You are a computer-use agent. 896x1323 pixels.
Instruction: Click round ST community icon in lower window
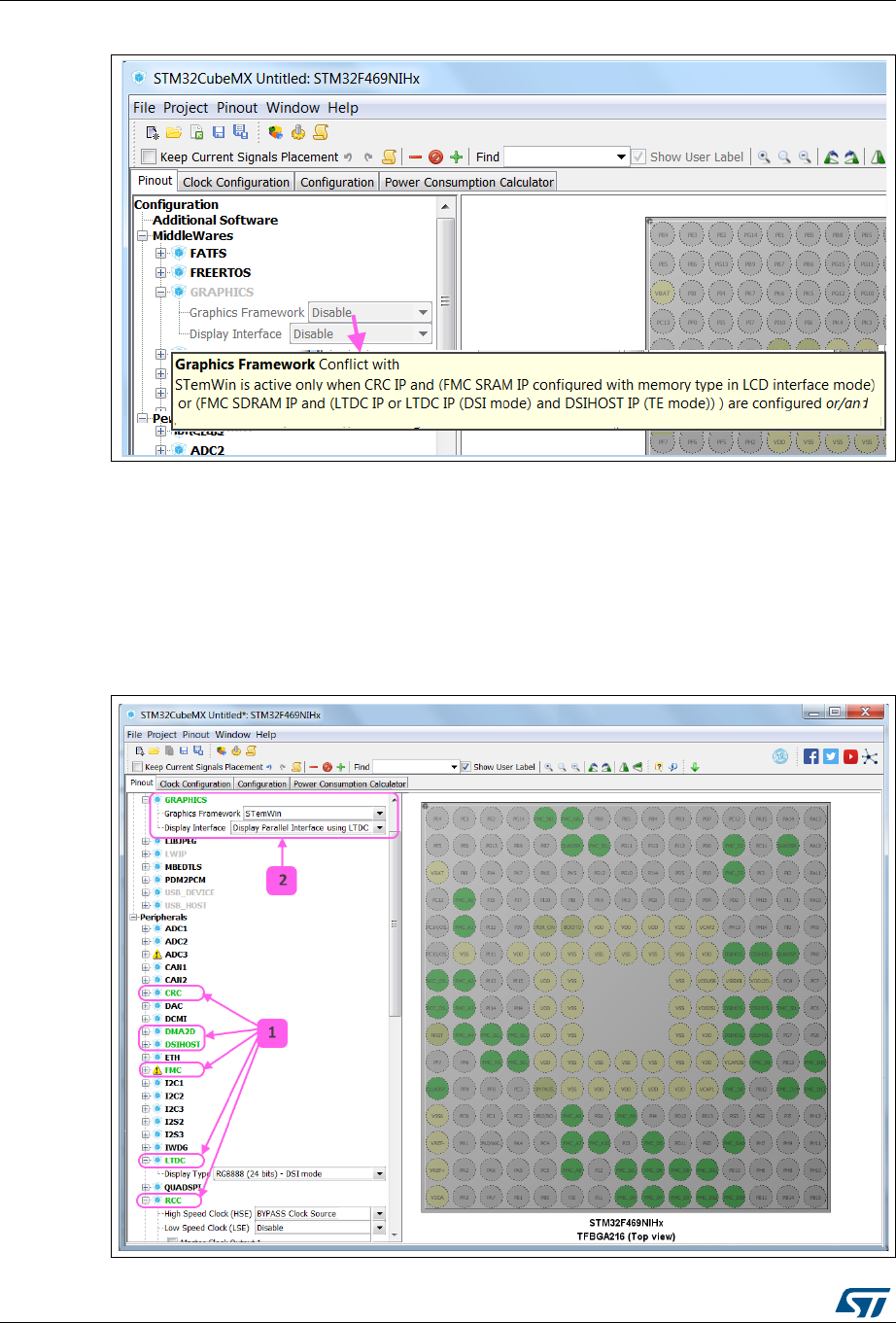(778, 755)
